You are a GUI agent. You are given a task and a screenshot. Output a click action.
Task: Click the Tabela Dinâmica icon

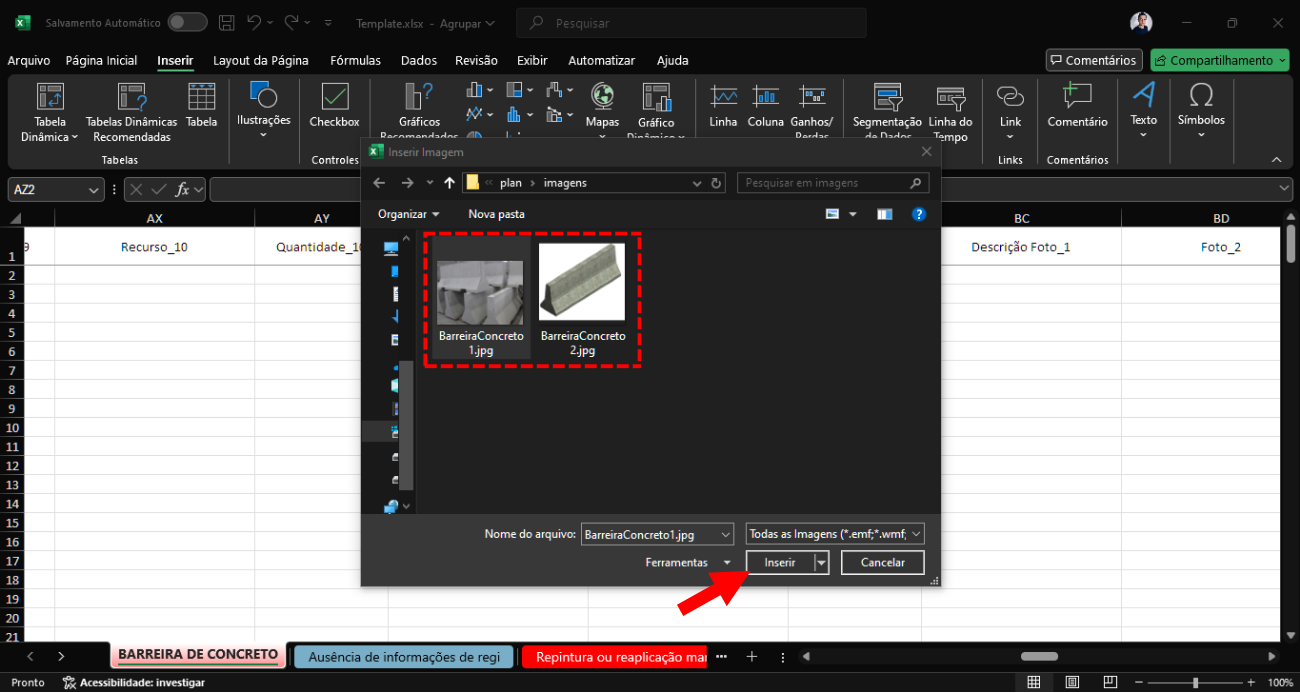50,97
